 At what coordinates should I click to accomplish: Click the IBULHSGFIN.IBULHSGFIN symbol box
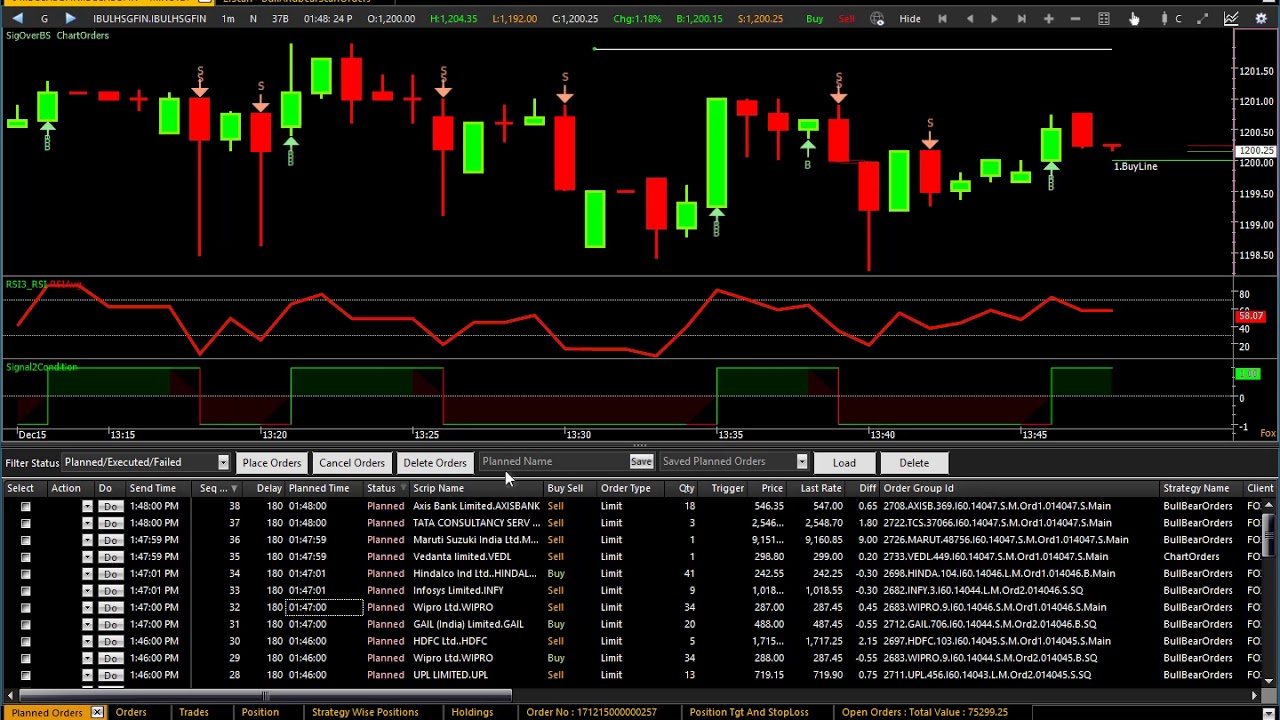pos(149,19)
